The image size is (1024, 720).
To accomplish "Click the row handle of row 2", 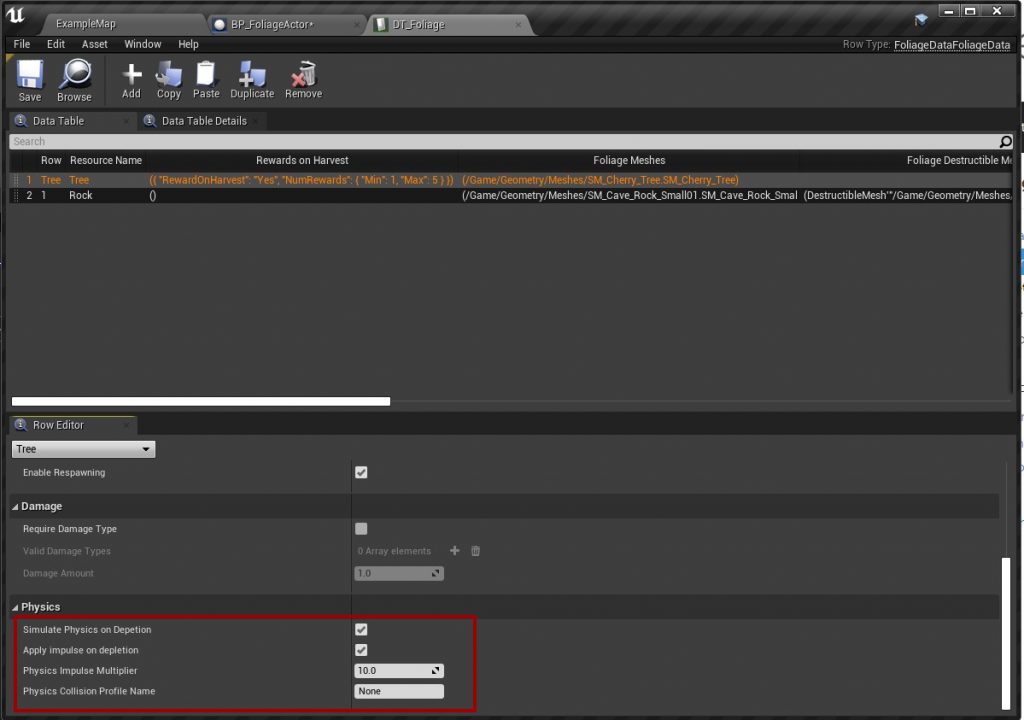I will [16, 195].
